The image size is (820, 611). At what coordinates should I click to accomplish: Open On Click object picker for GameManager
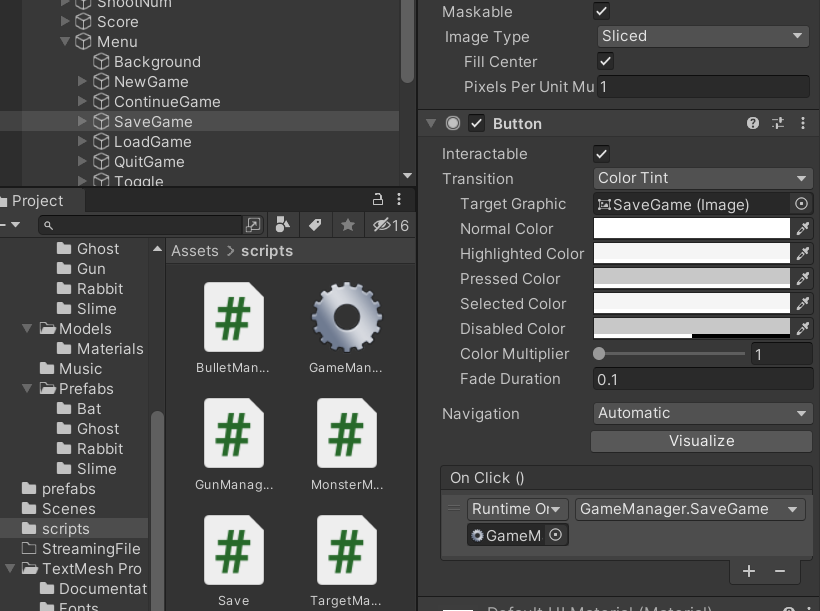tap(556, 535)
